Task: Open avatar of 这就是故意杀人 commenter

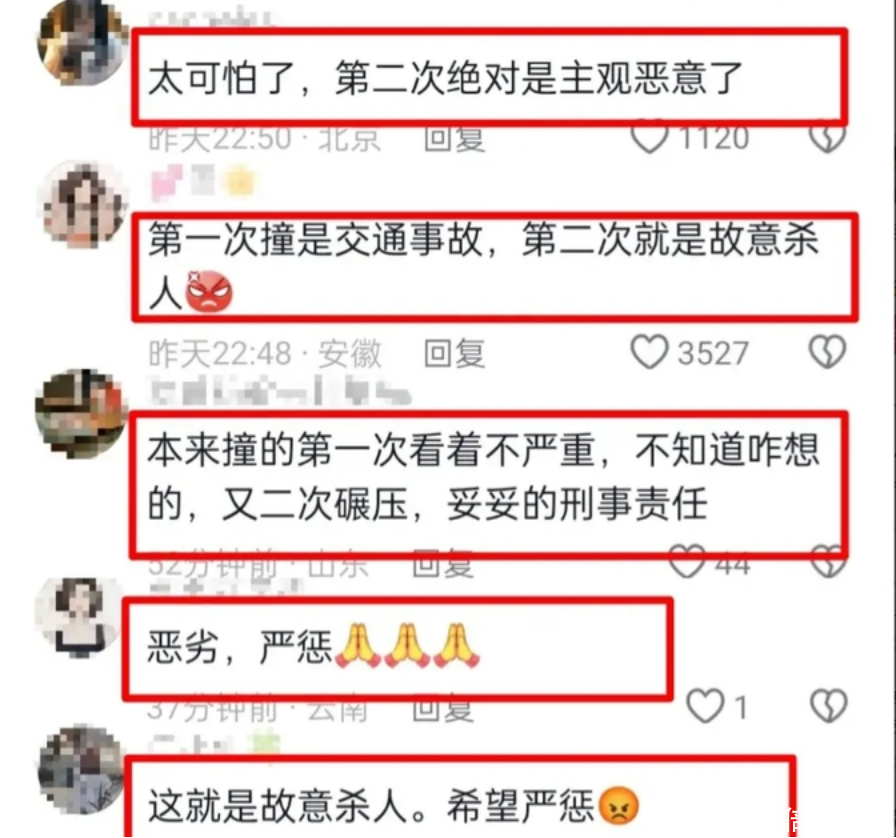Action: pyautogui.click(x=81, y=769)
